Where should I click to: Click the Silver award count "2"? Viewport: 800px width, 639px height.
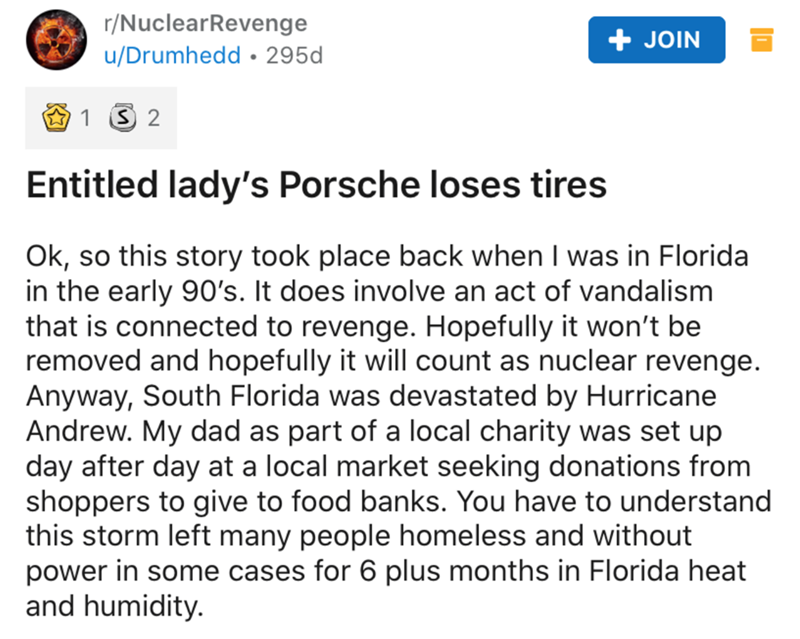click(152, 119)
